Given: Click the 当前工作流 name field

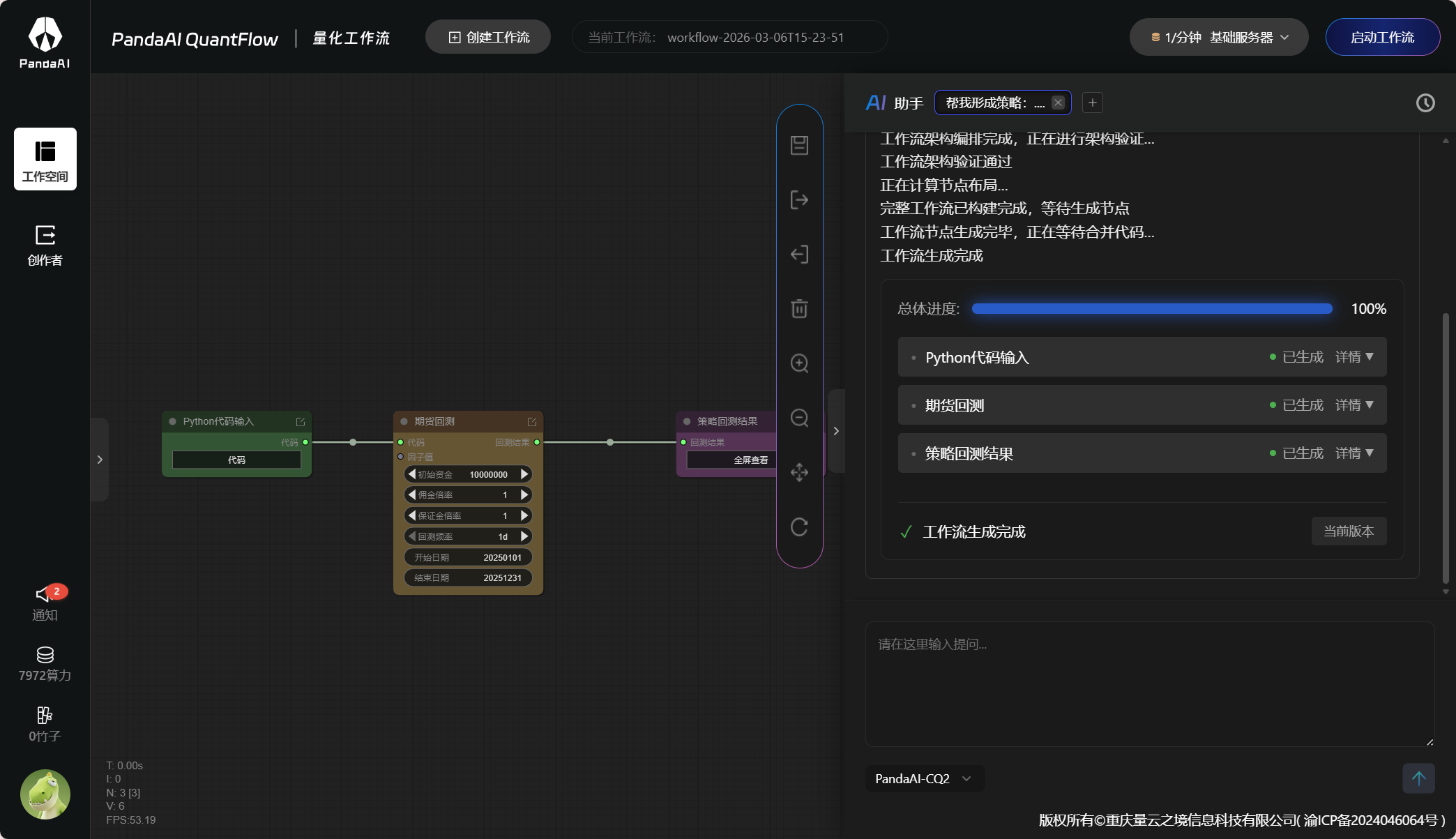Looking at the screenshot, I should click(x=729, y=37).
